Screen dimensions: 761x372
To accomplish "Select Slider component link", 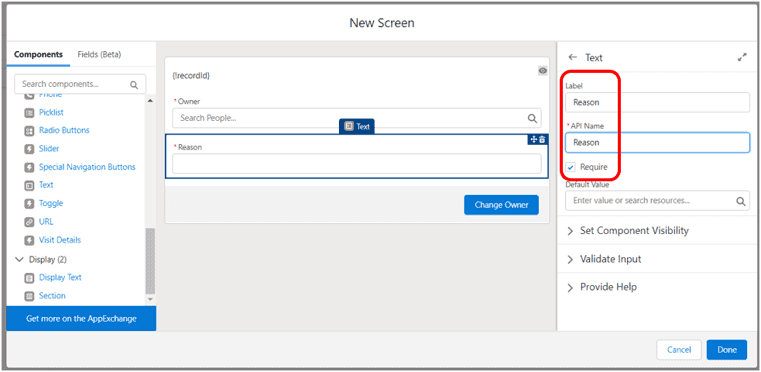I will [49, 149].
